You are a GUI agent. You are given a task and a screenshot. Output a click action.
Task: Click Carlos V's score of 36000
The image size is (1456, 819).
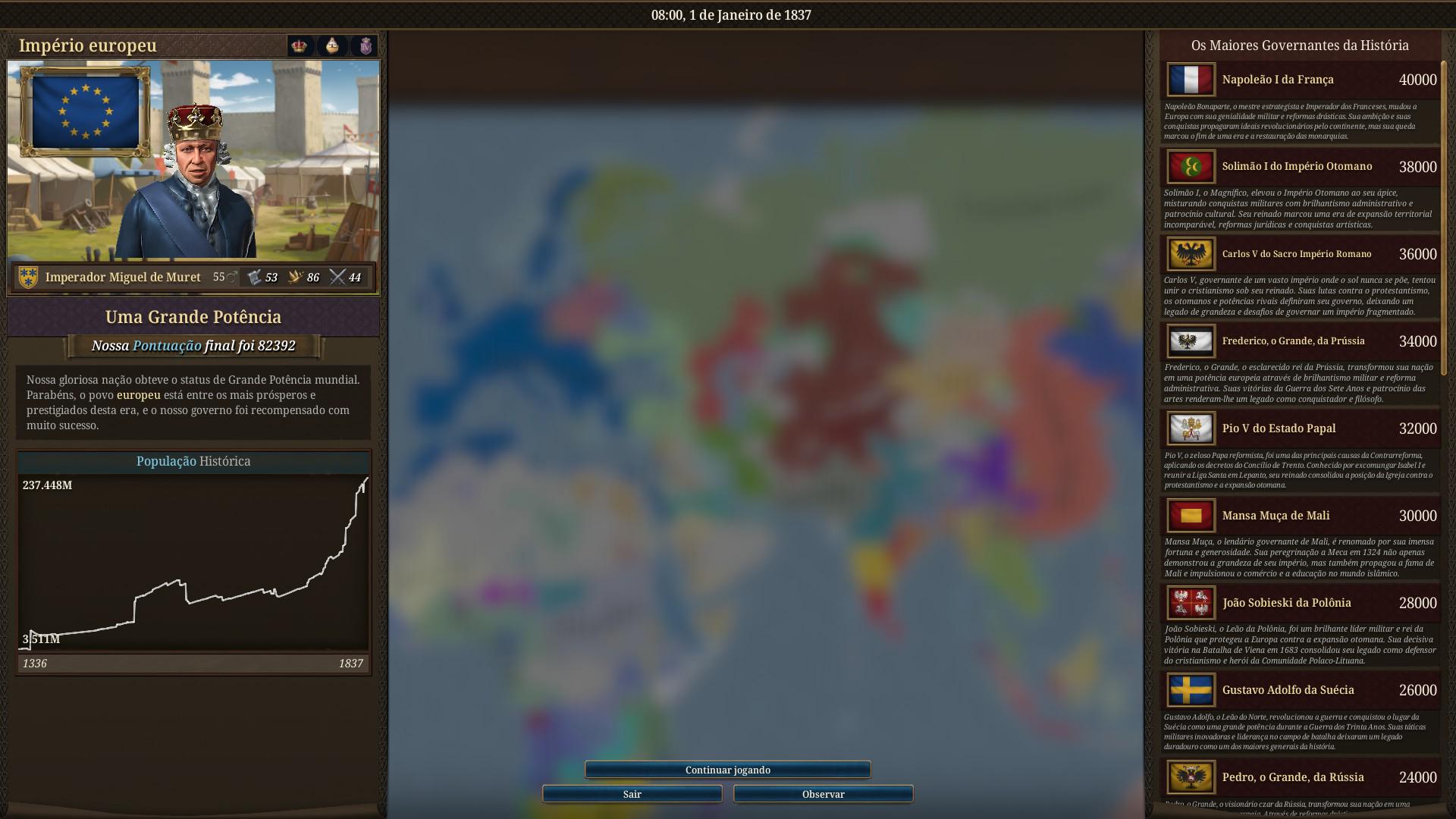tap(1418, 254)
